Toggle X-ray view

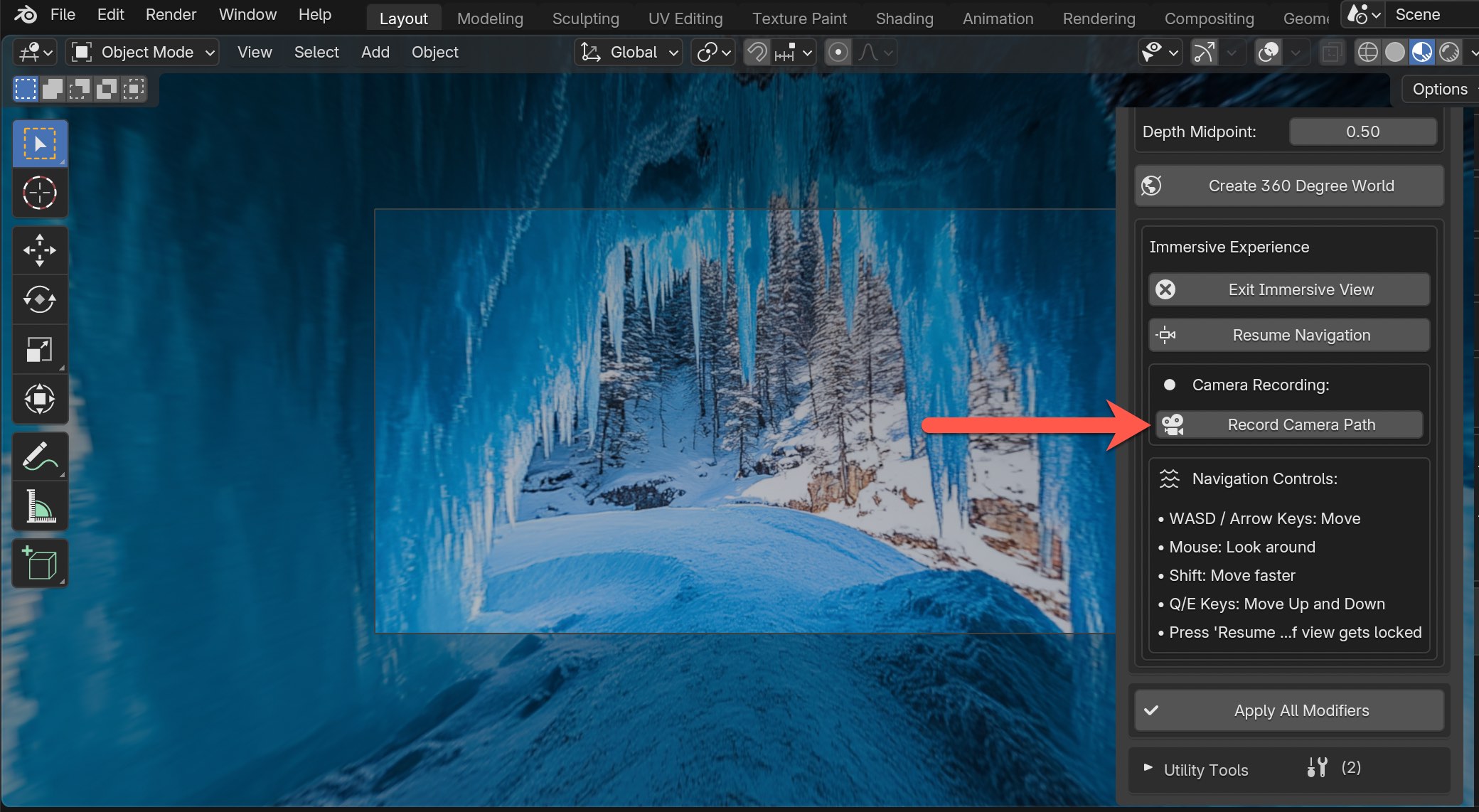pyautogui.click(x=1332, y=52)
